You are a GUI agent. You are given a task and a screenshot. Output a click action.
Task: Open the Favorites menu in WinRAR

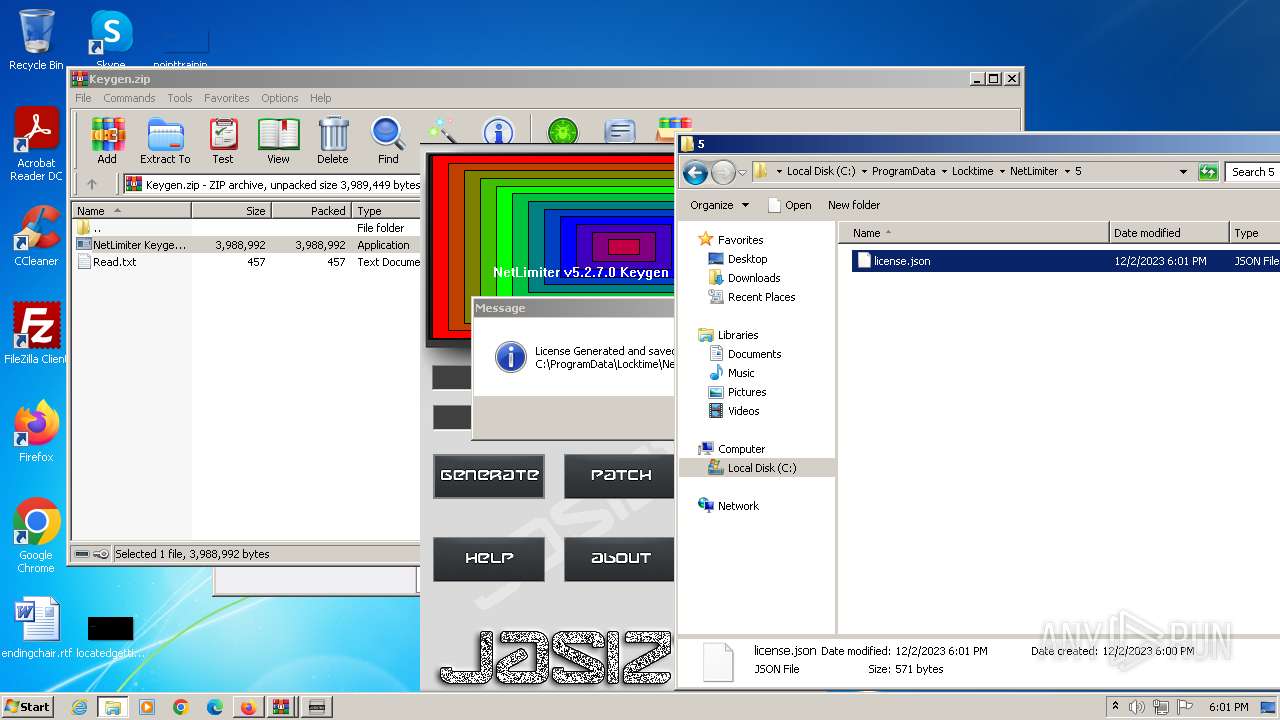[x=227, y=98]
